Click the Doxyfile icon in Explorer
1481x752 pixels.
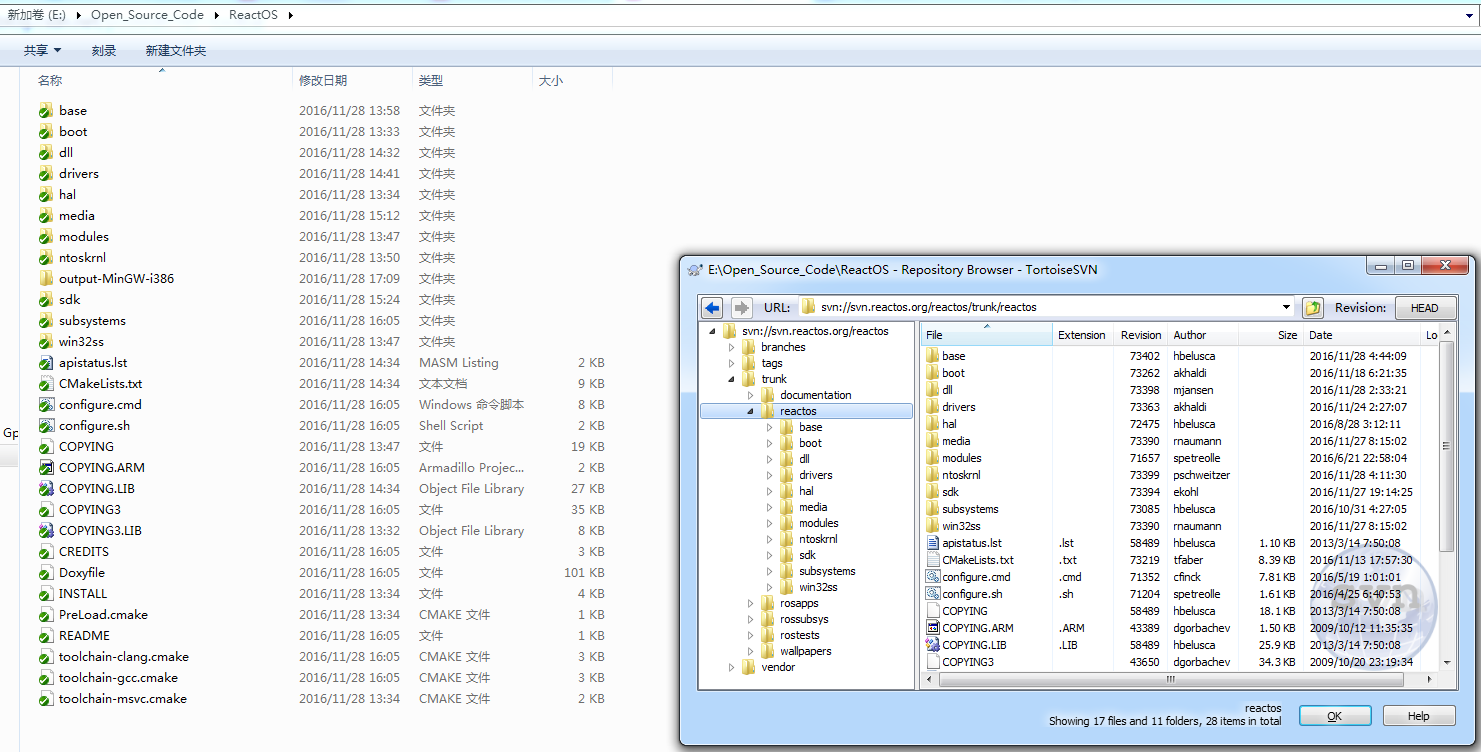pos(46,572)
